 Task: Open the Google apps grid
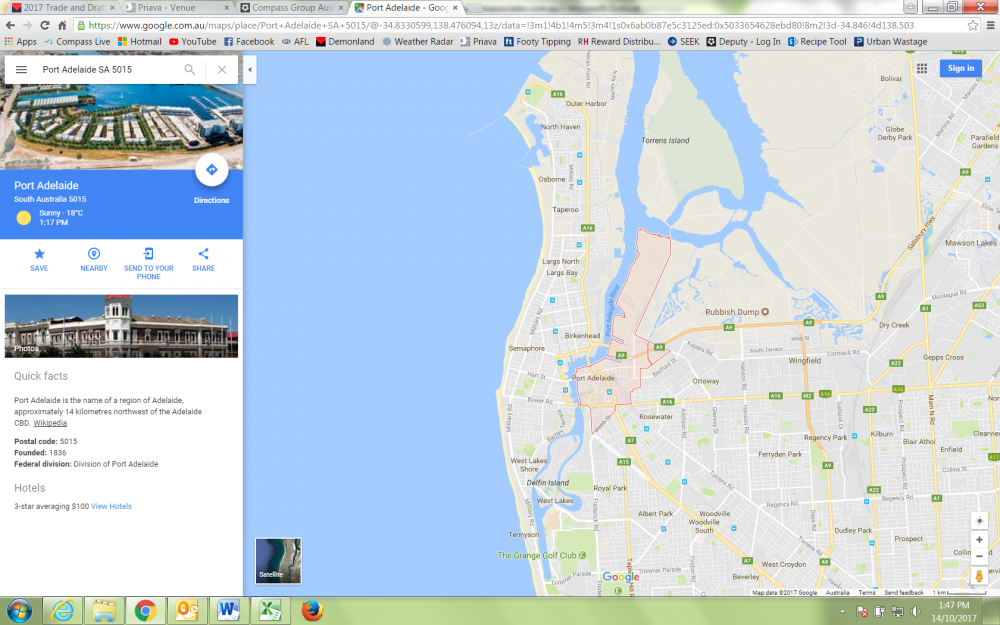coord(921,68)
